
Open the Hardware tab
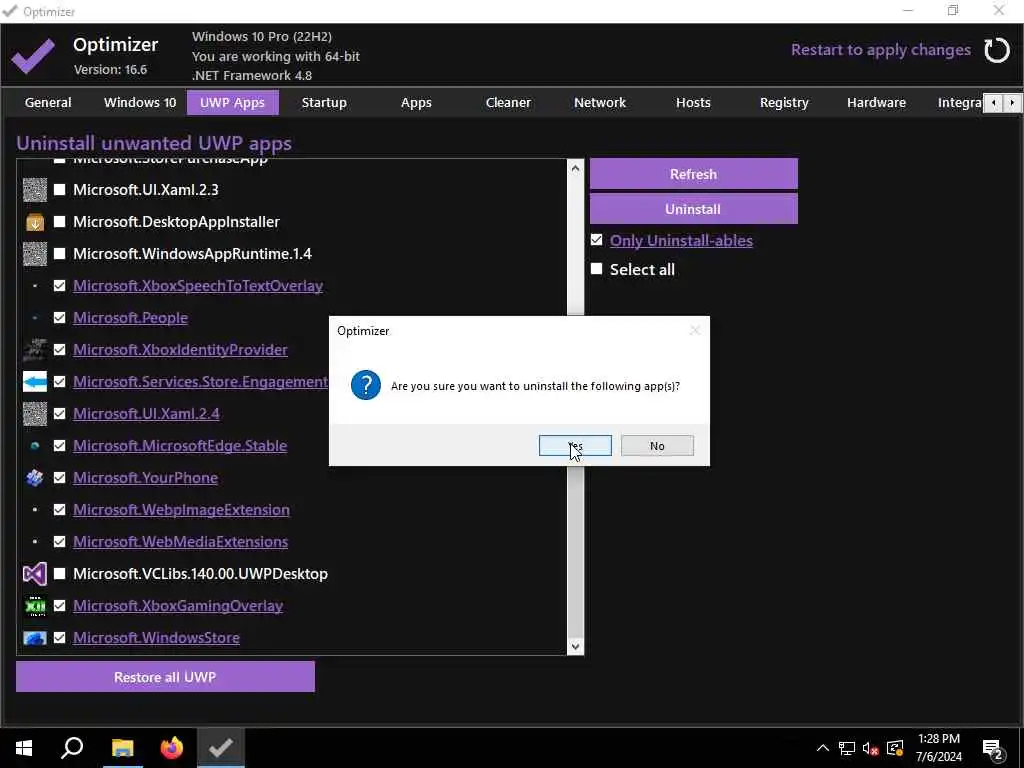(876, 103)
